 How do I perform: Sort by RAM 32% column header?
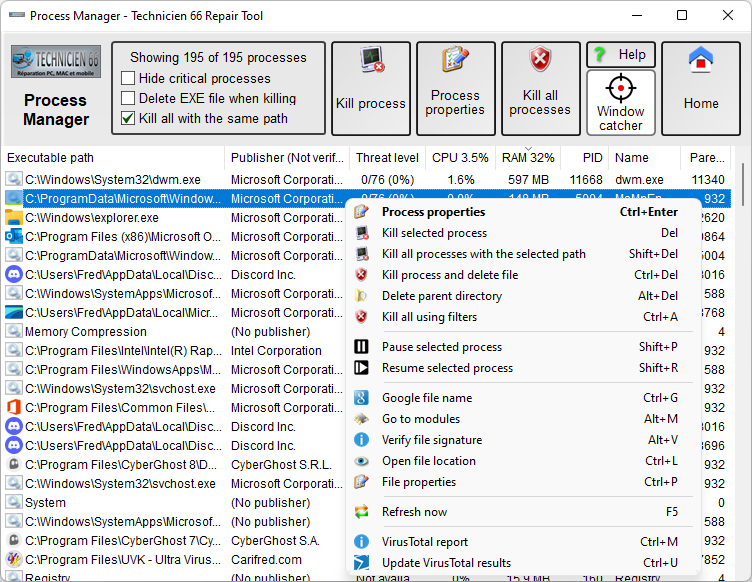pos(528,158)
